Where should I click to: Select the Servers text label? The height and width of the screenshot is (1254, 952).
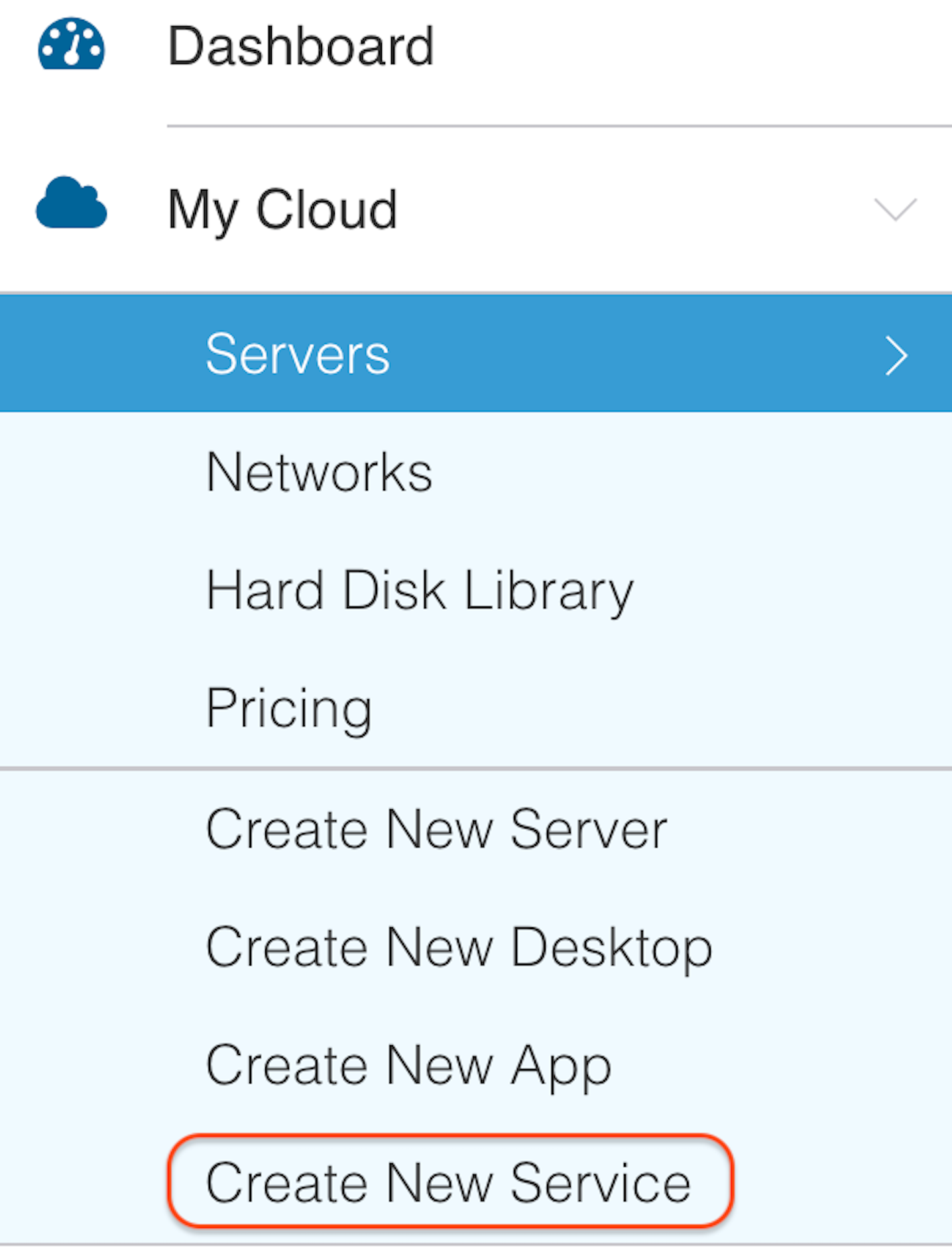(298, 355)
